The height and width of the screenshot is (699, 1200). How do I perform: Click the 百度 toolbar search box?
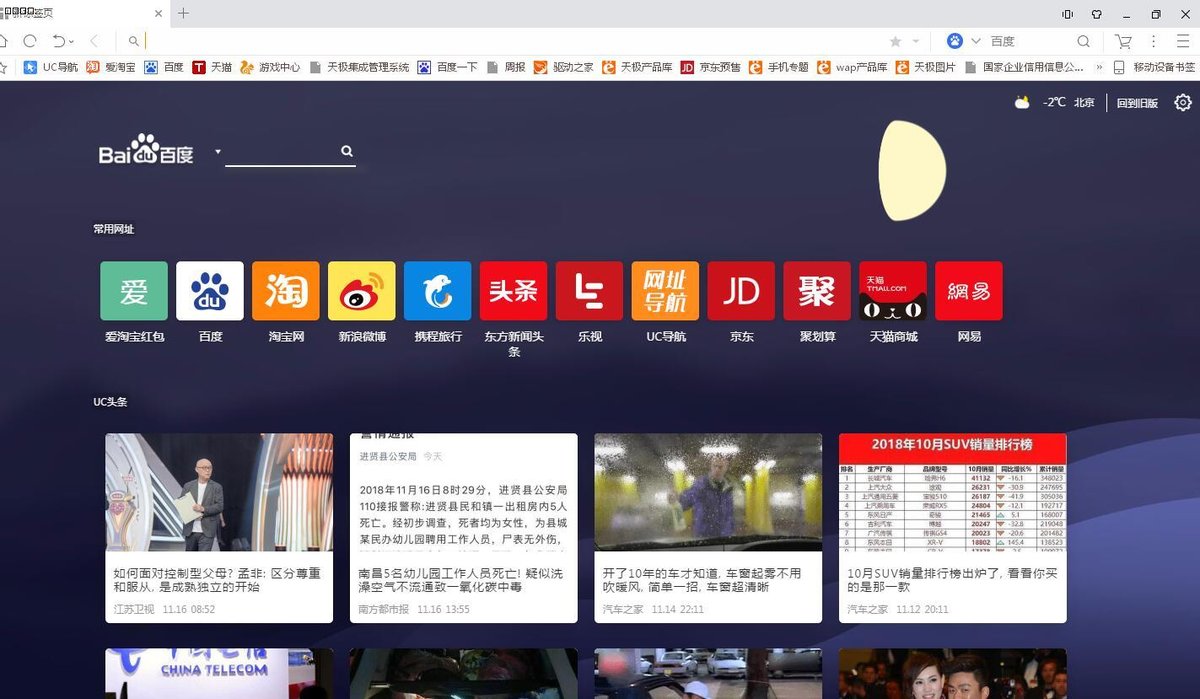pos(1030,41)
